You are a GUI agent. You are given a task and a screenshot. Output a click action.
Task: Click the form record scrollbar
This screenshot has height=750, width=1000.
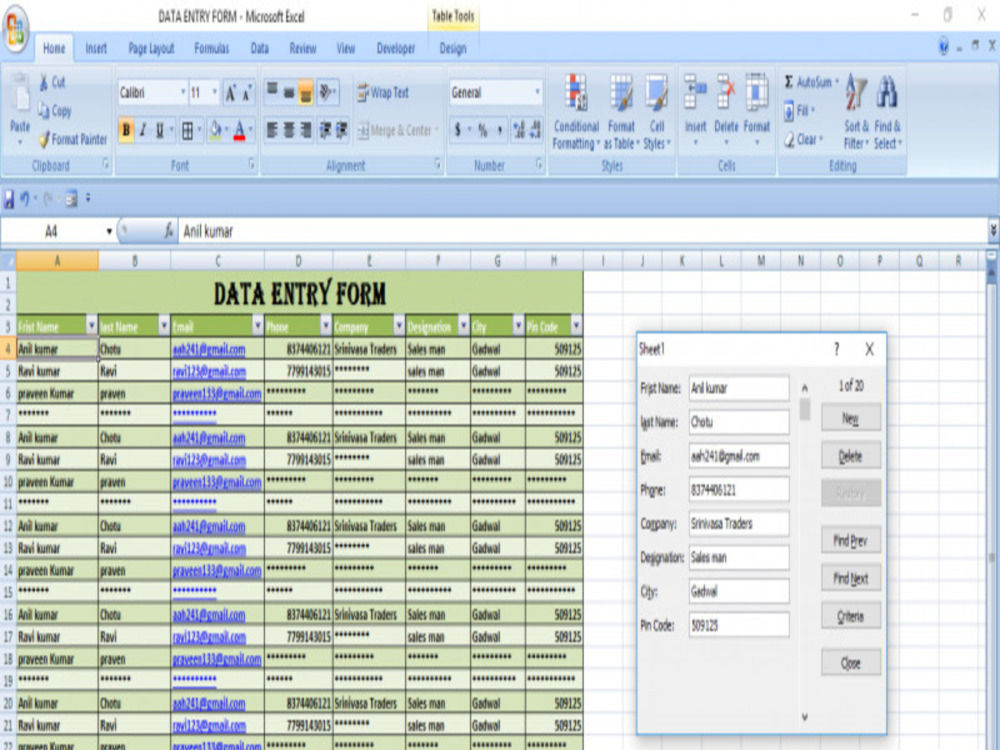click(x=805, y=552)
